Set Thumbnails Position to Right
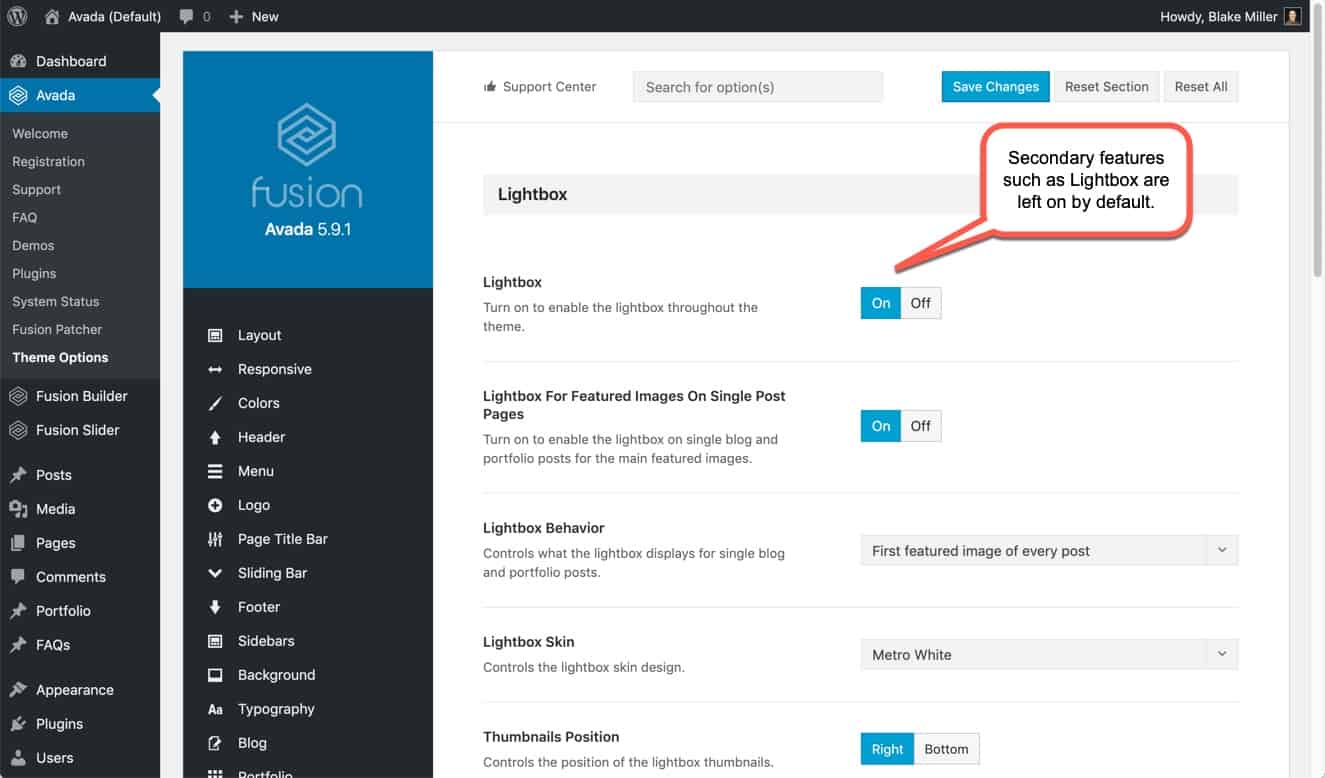Image resolution: width=1325 pixels, height=778 pixels. point(887,749)
